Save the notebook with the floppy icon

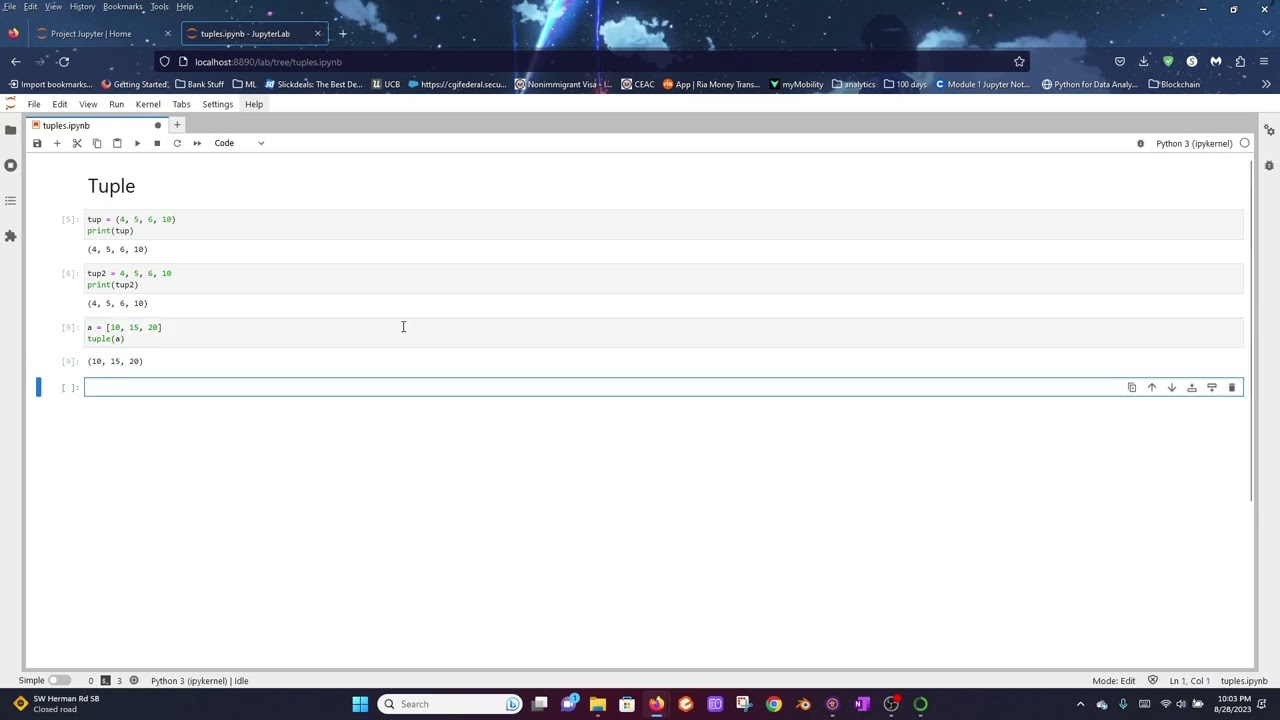coord(37,143)
